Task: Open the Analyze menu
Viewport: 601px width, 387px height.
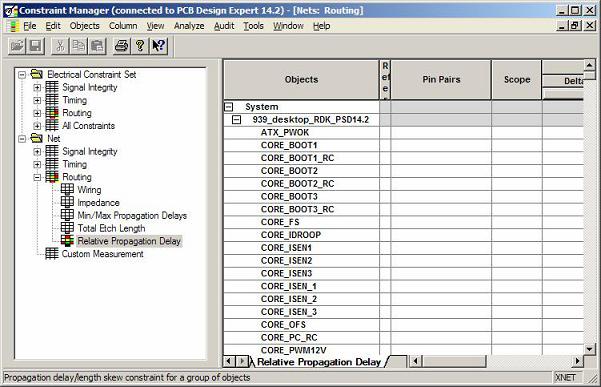Action: pyautogui.click(x=189, y=26)
